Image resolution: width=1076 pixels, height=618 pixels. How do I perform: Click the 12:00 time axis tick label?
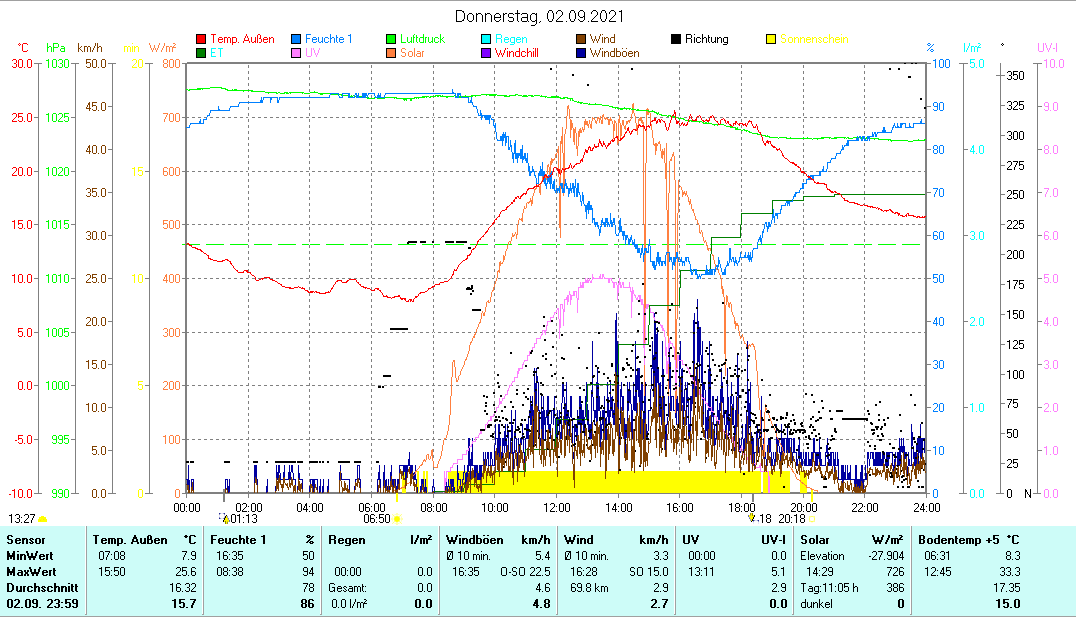coord(557,508)
